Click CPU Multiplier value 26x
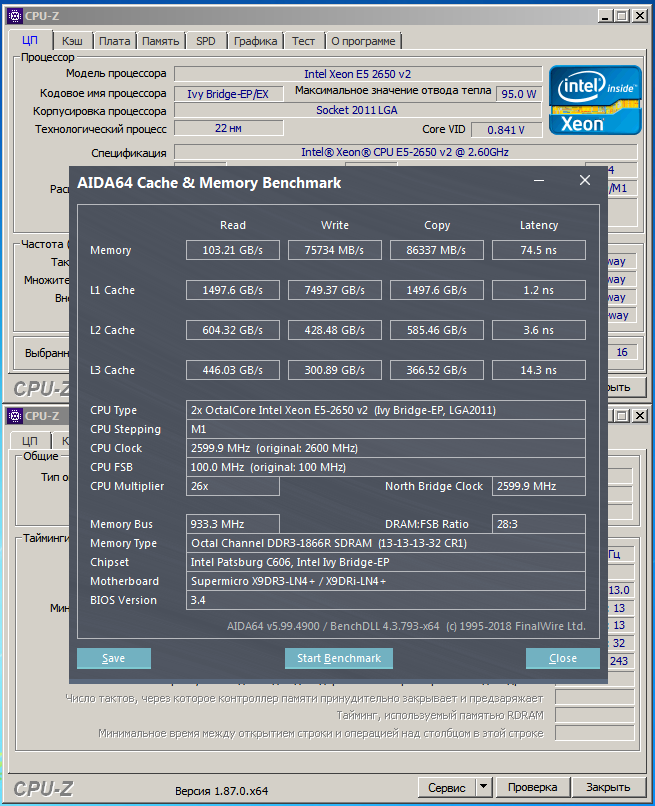 [232, 486]
